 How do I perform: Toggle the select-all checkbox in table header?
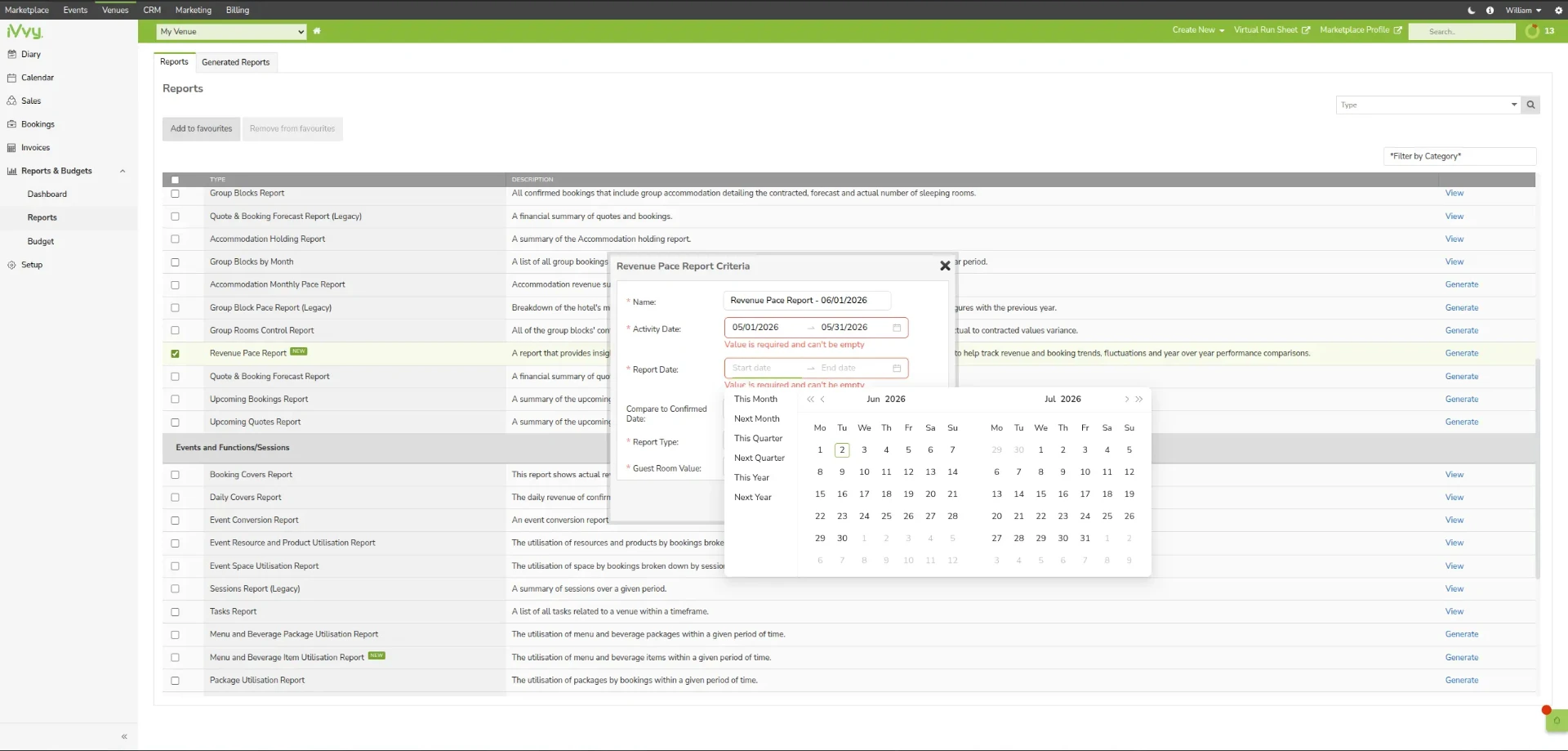tap(175, 180)
